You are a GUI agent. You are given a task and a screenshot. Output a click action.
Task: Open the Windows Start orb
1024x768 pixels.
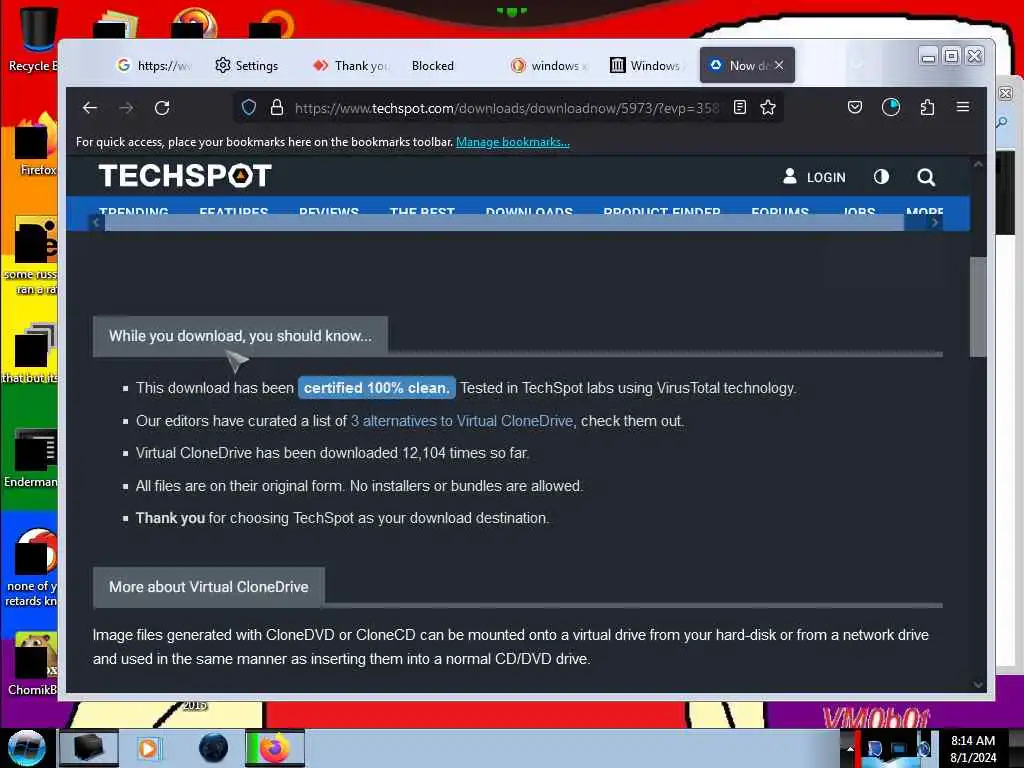[x=26, y=748]
